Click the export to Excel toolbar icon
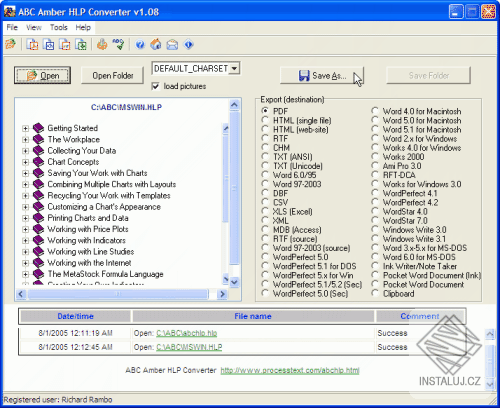Screen dimensions: 500x408 coord(81,44)
